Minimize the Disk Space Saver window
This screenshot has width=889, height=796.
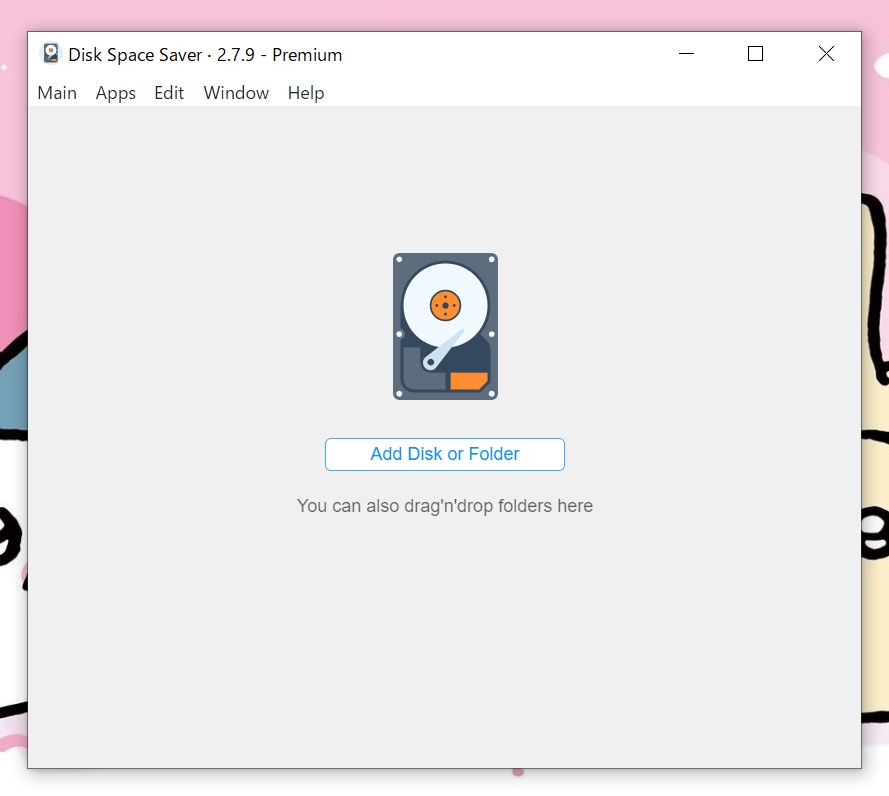tap(686, 54)
